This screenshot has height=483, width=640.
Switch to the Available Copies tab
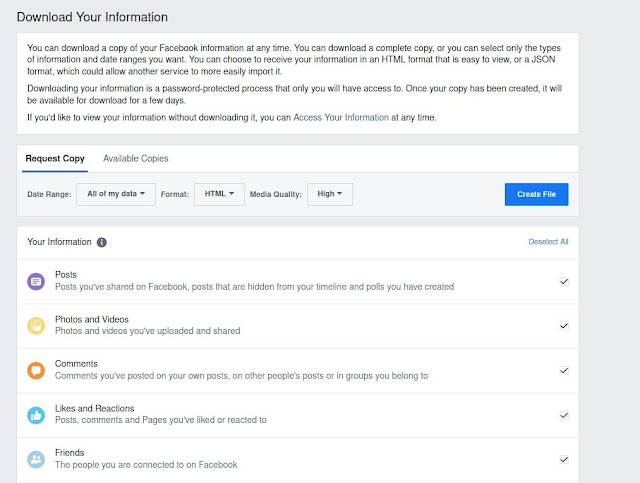[136, 159]
